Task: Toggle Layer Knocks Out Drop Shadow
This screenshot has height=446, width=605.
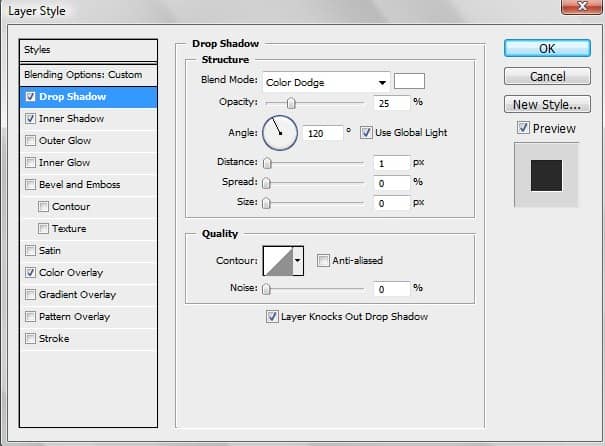Action: point(272,316)
